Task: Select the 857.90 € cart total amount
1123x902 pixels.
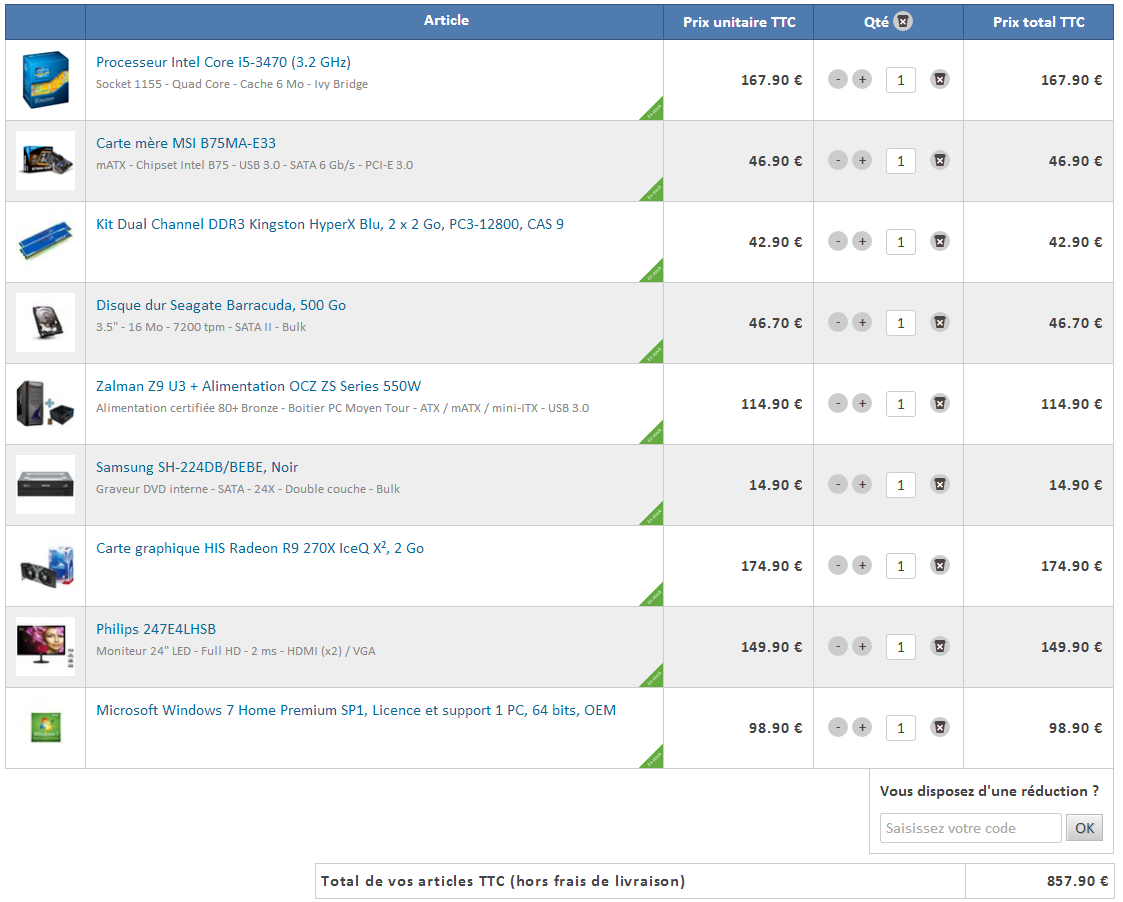Action: [x=1076, y=881]
